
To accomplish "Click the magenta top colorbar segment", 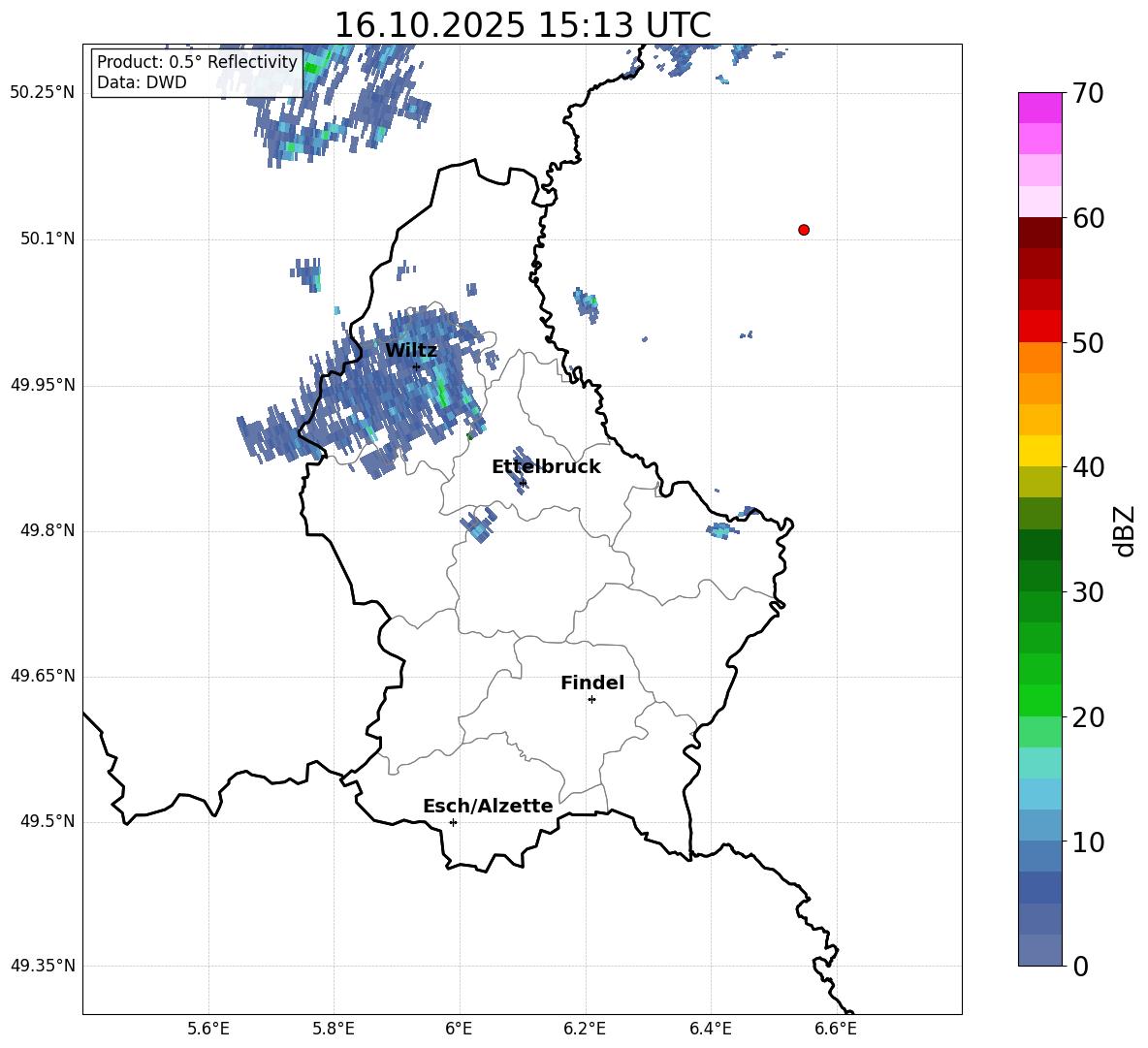I will click(x=1039, y=108).
